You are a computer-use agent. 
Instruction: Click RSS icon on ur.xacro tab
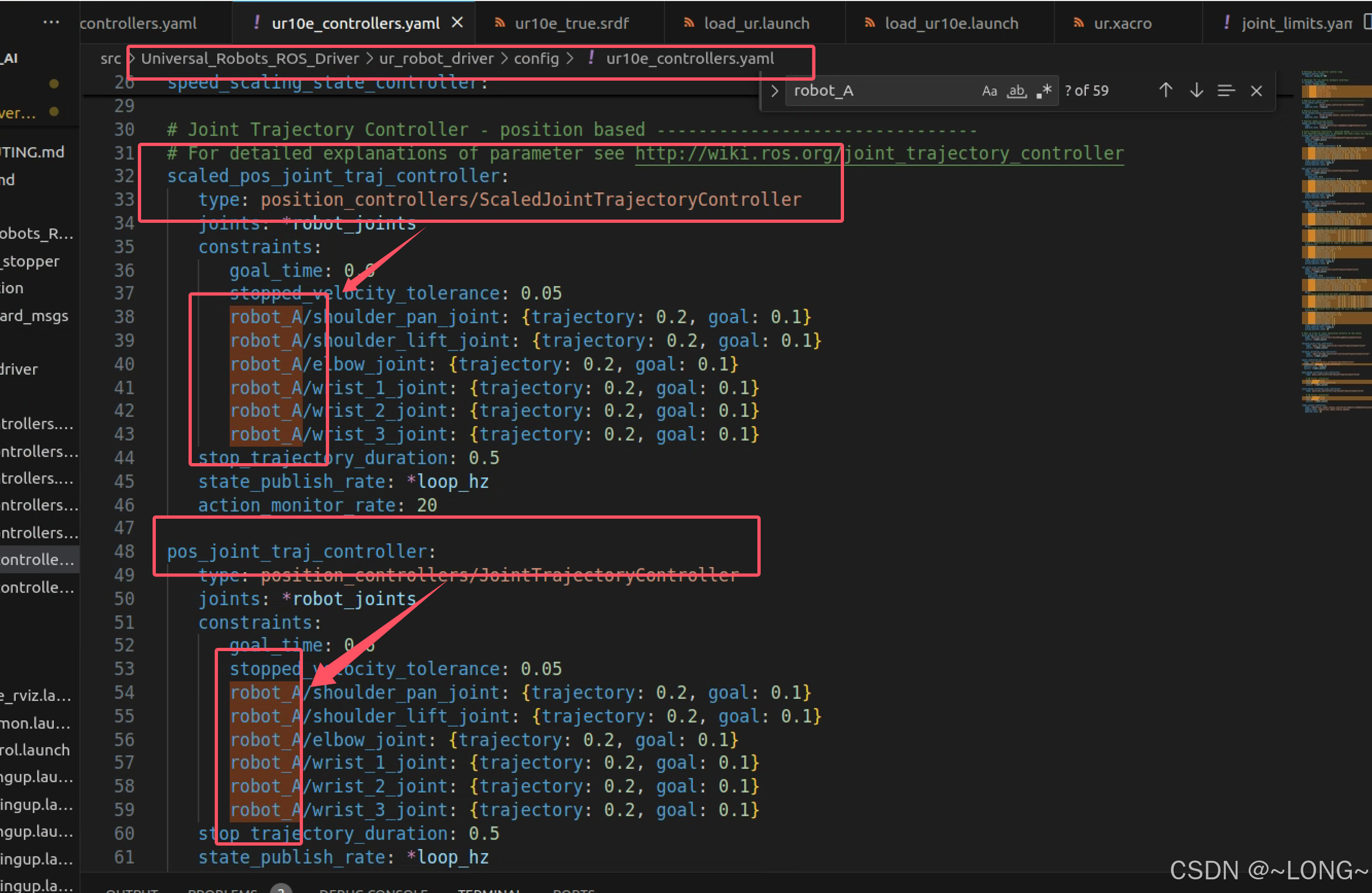(1077, 23)
